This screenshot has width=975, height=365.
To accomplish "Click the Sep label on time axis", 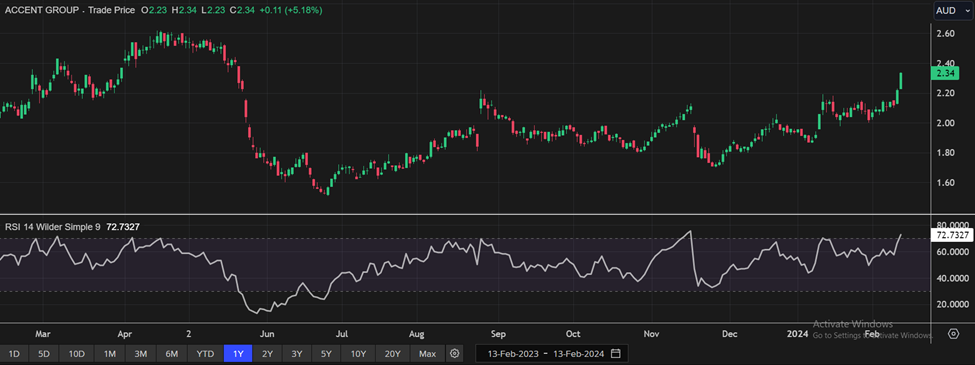I will point(497,334).
